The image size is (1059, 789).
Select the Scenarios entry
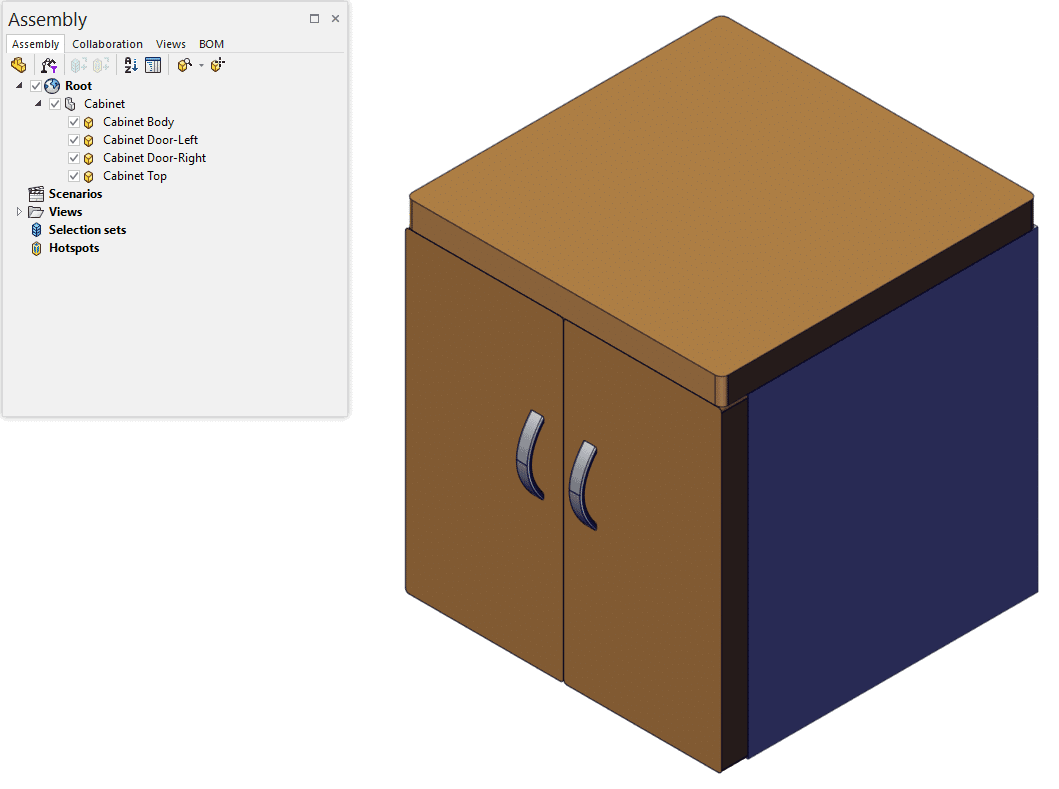[75, 194]
